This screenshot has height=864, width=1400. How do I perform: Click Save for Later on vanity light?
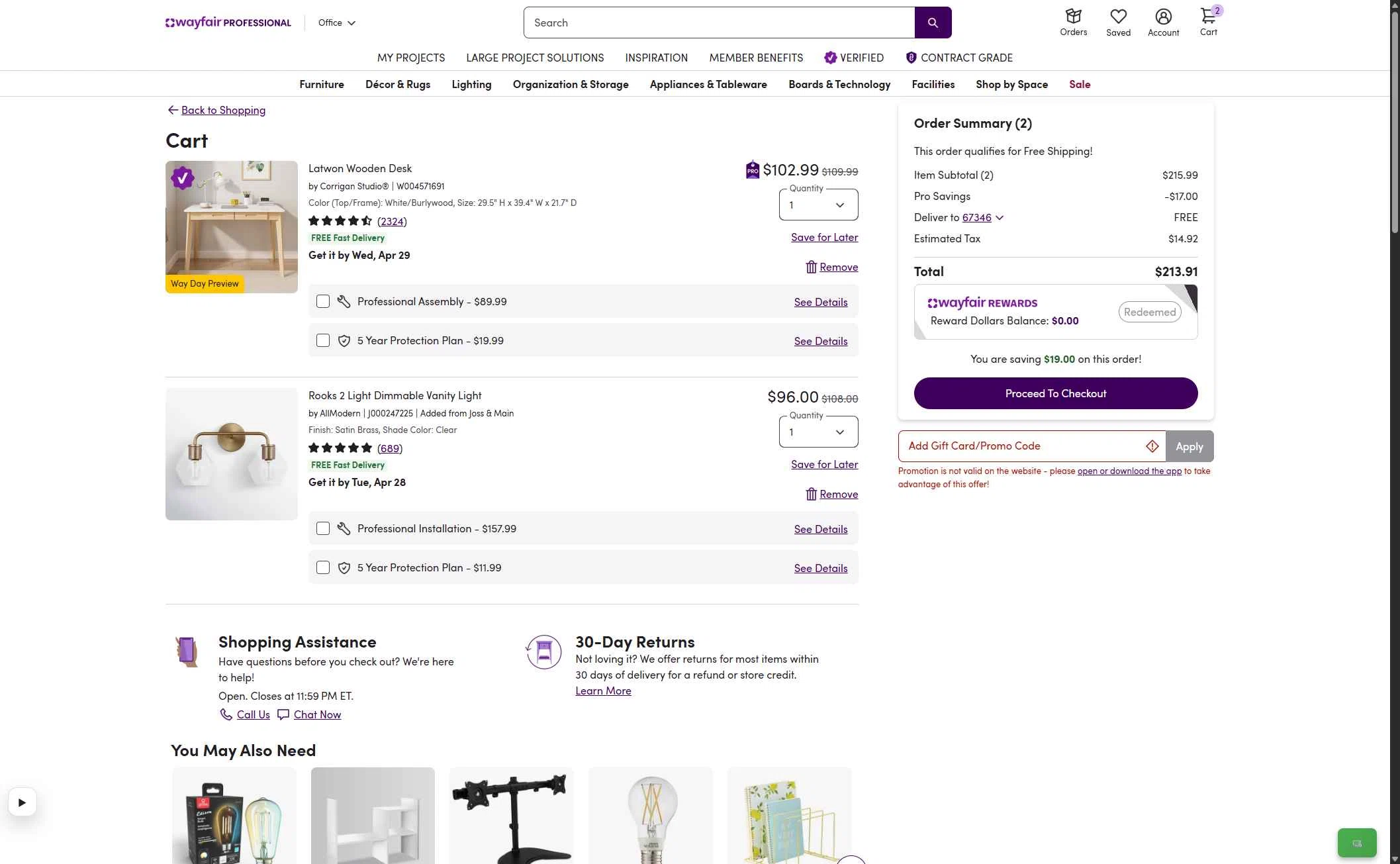click(824, 464)
